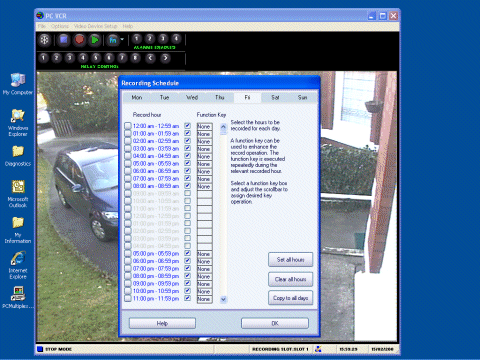Open the File menu in PC VCR
Image resolution: width=480 pixels, height=360 pixels.
42,26
